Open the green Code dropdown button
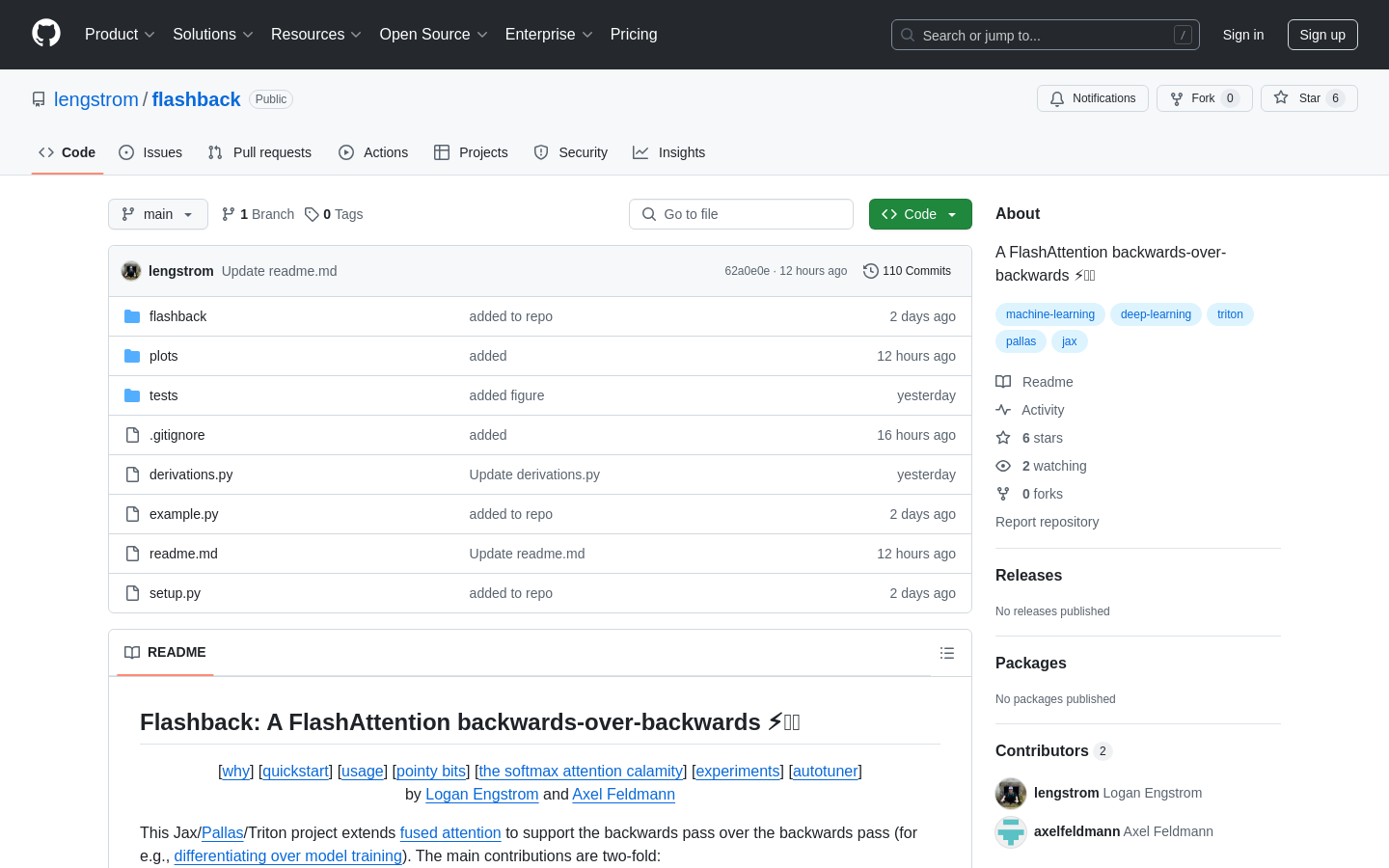Viewport: 1389px width, 868px height. pyautogui.click(x=920, y=214)
